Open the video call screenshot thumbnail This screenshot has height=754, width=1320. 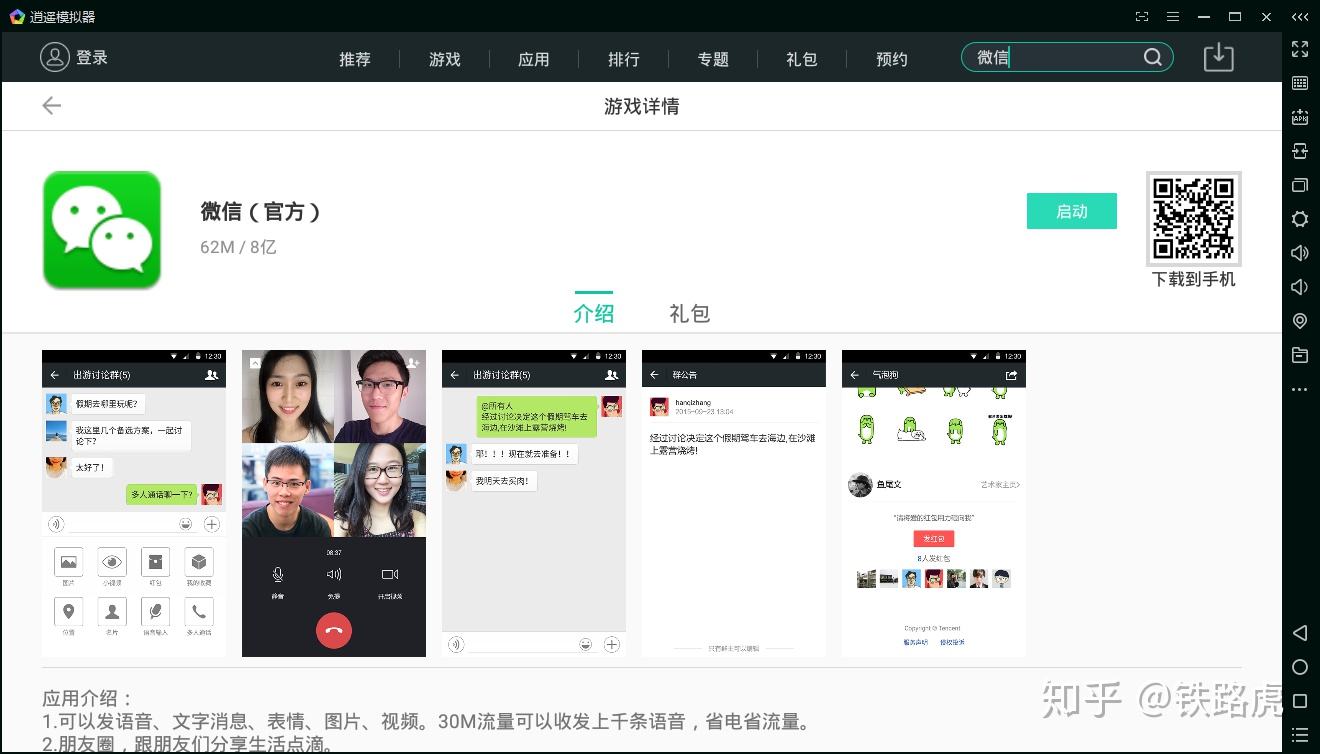[x=334, y=503]
